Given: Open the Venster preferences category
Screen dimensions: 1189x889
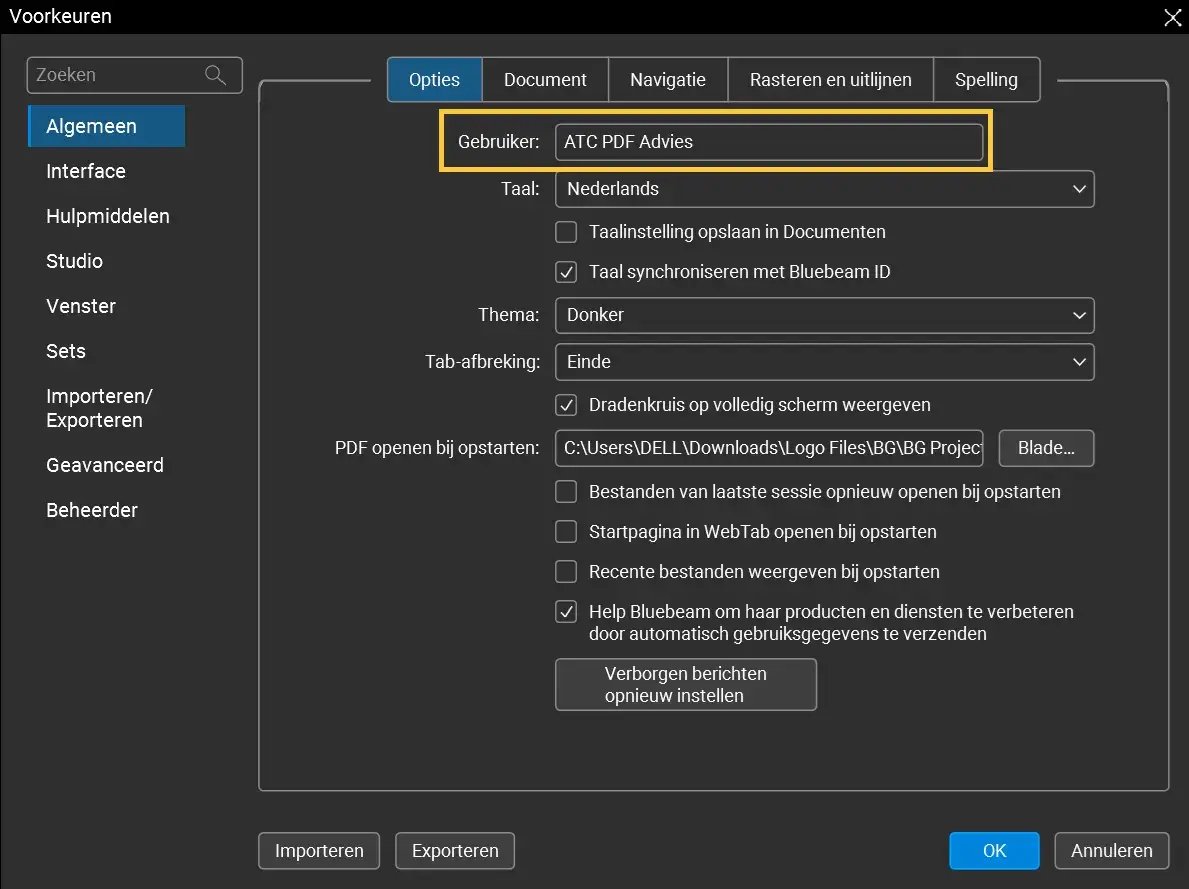Looking at the screenshot, I should tap(81, 306).
